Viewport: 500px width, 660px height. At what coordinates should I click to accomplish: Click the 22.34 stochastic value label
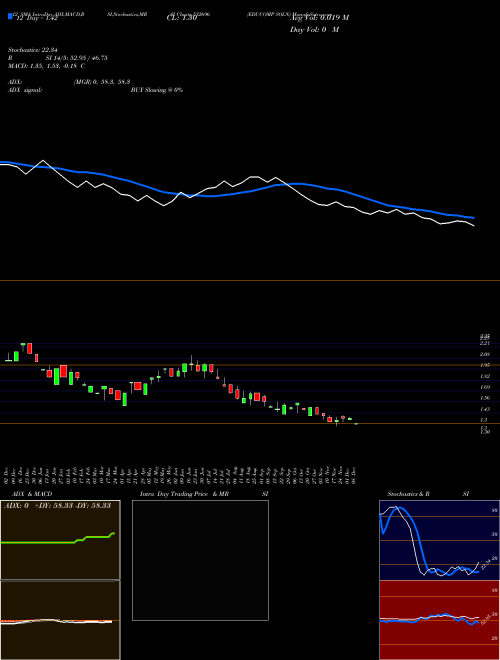tap(484, 562)
